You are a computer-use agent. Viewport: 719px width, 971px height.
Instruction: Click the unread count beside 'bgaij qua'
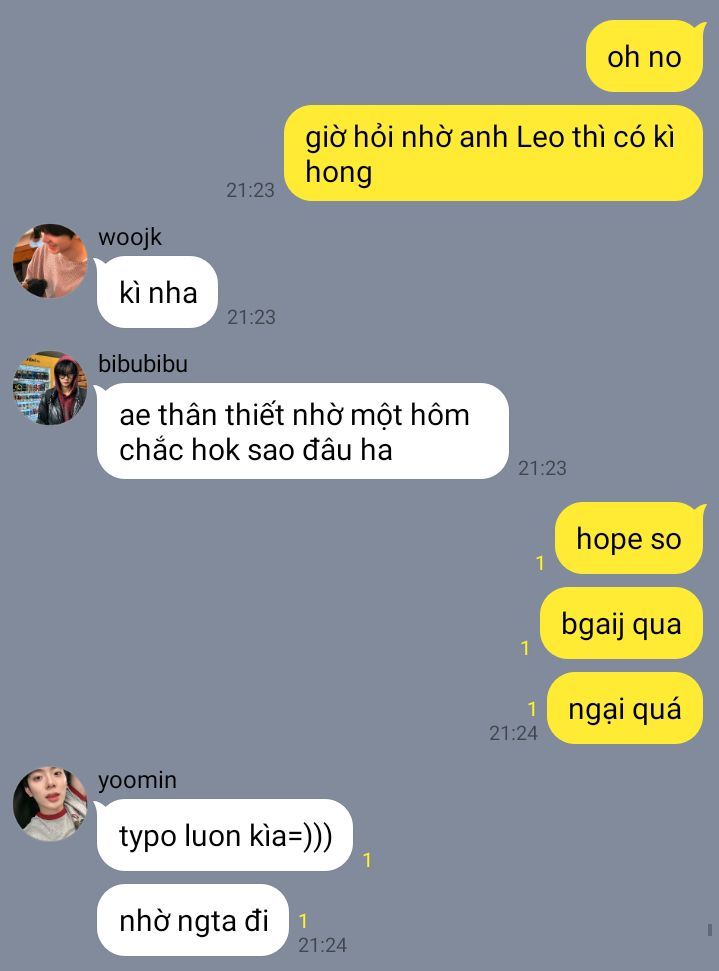525,647
